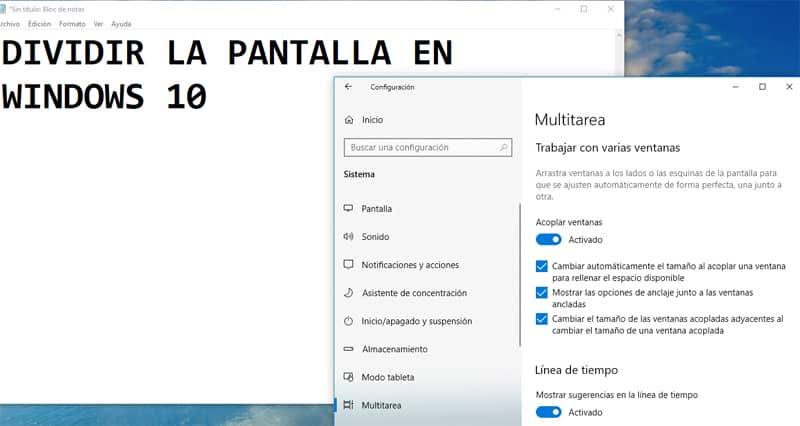Click the Pantalla monitor icon
Screen dimensions: 800x426
click(348, 208)
